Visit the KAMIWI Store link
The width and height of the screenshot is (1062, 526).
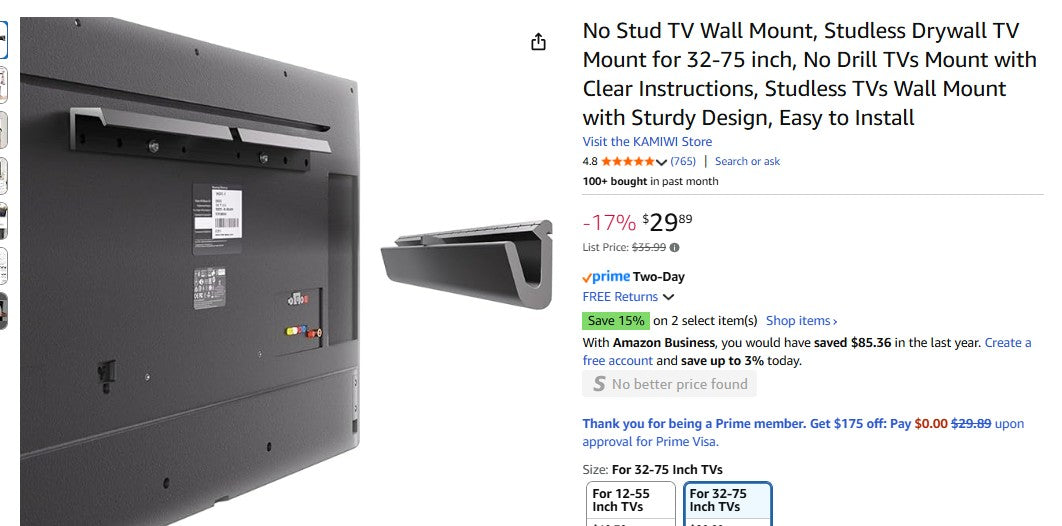[647, 142]
